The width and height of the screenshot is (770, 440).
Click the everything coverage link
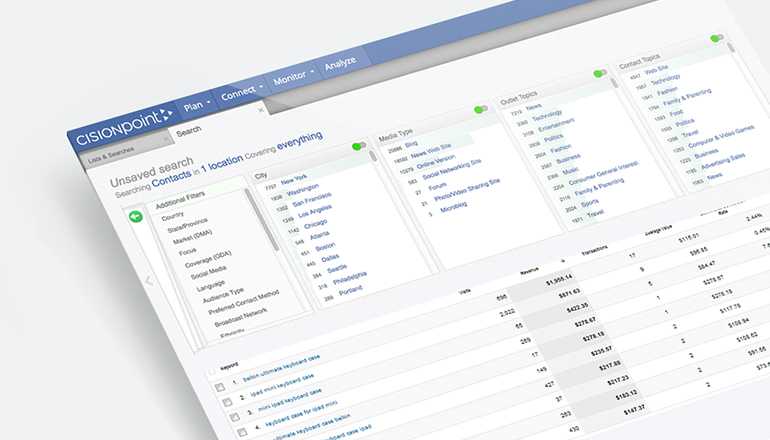[300, 140]
